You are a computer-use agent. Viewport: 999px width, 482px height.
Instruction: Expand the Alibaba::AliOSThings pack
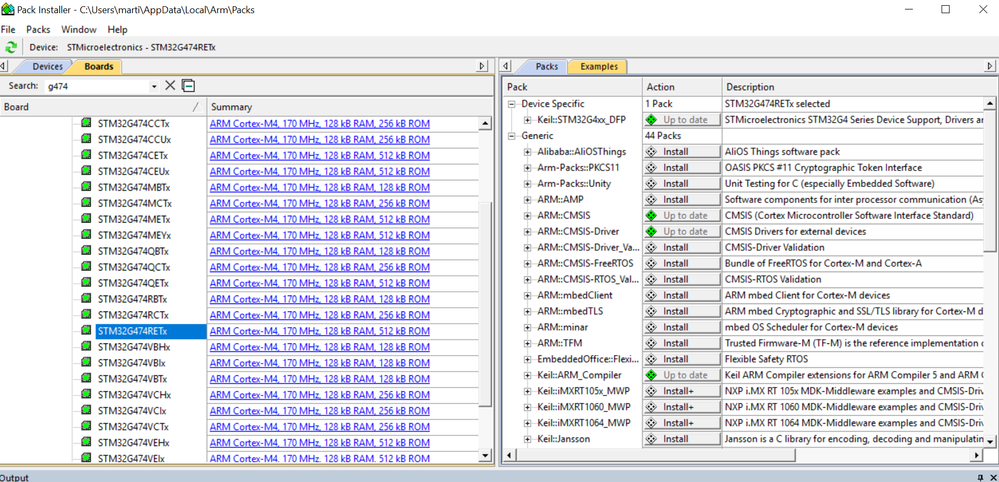coord(528,152)
